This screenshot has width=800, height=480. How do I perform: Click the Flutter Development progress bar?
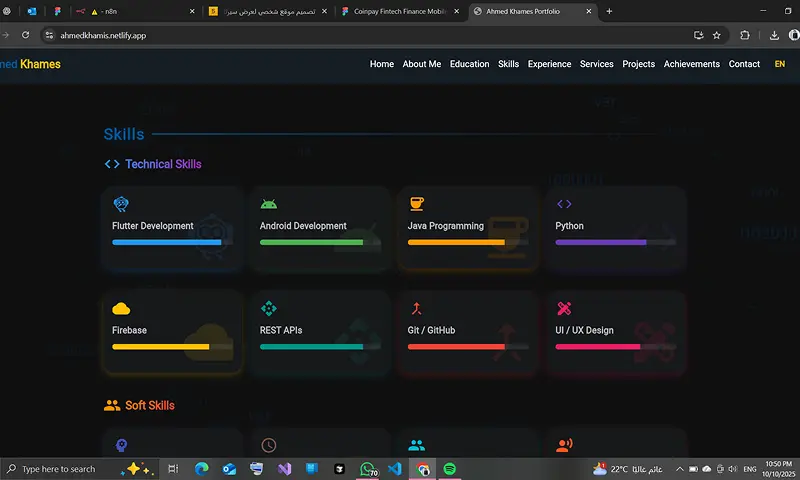pos(172,242)
